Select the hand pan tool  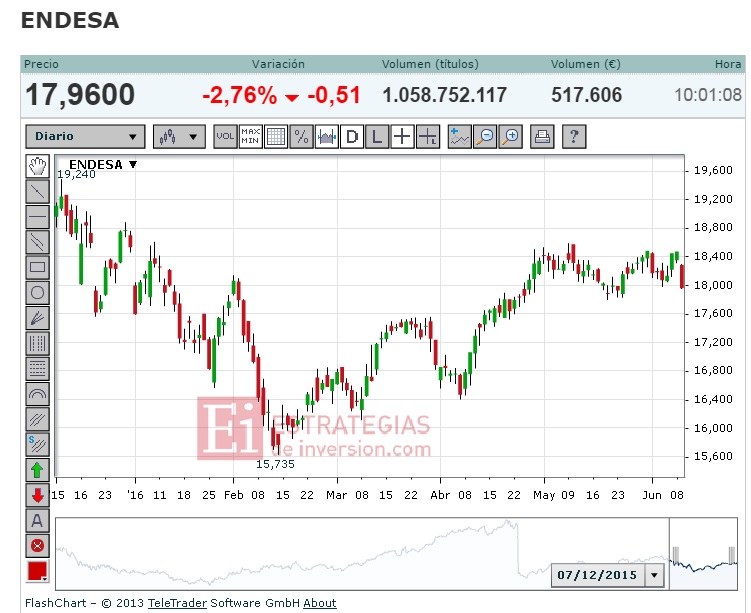pos(37,166)
